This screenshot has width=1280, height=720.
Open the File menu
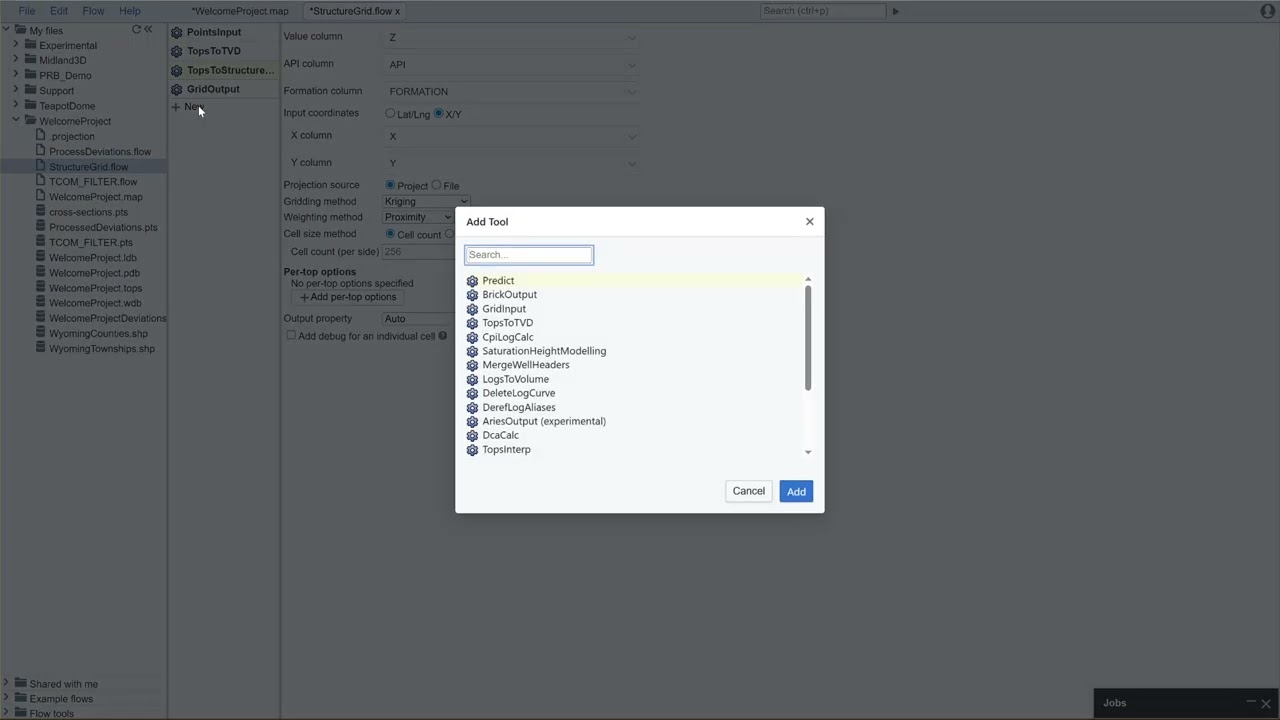27,11
